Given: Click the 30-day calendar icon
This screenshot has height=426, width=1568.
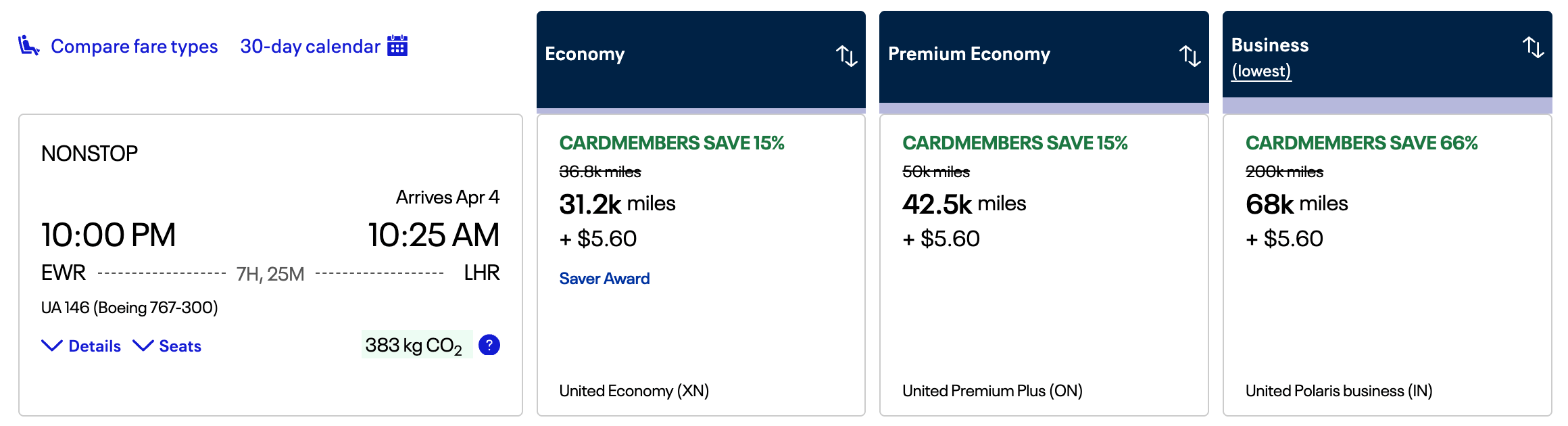Looking at the screenshot, I should click(397, 46).
